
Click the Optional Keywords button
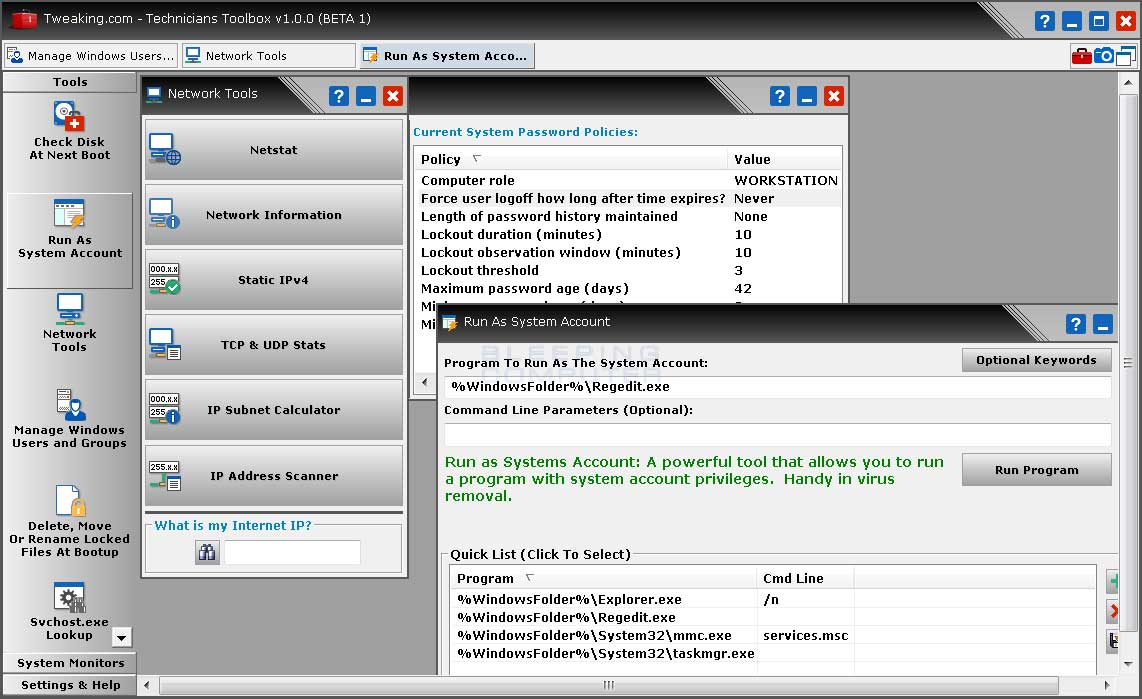click(x=1036, y=360)
